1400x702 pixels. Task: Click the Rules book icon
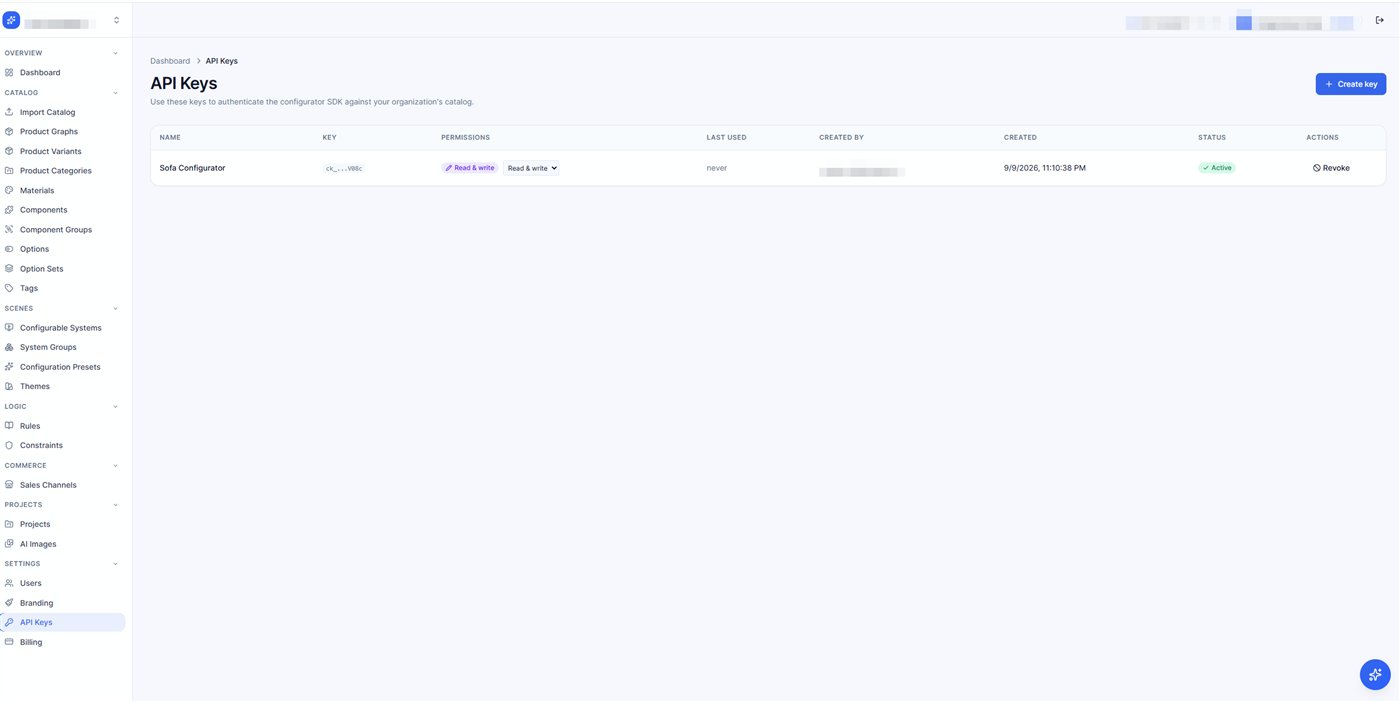coord(9,426)
